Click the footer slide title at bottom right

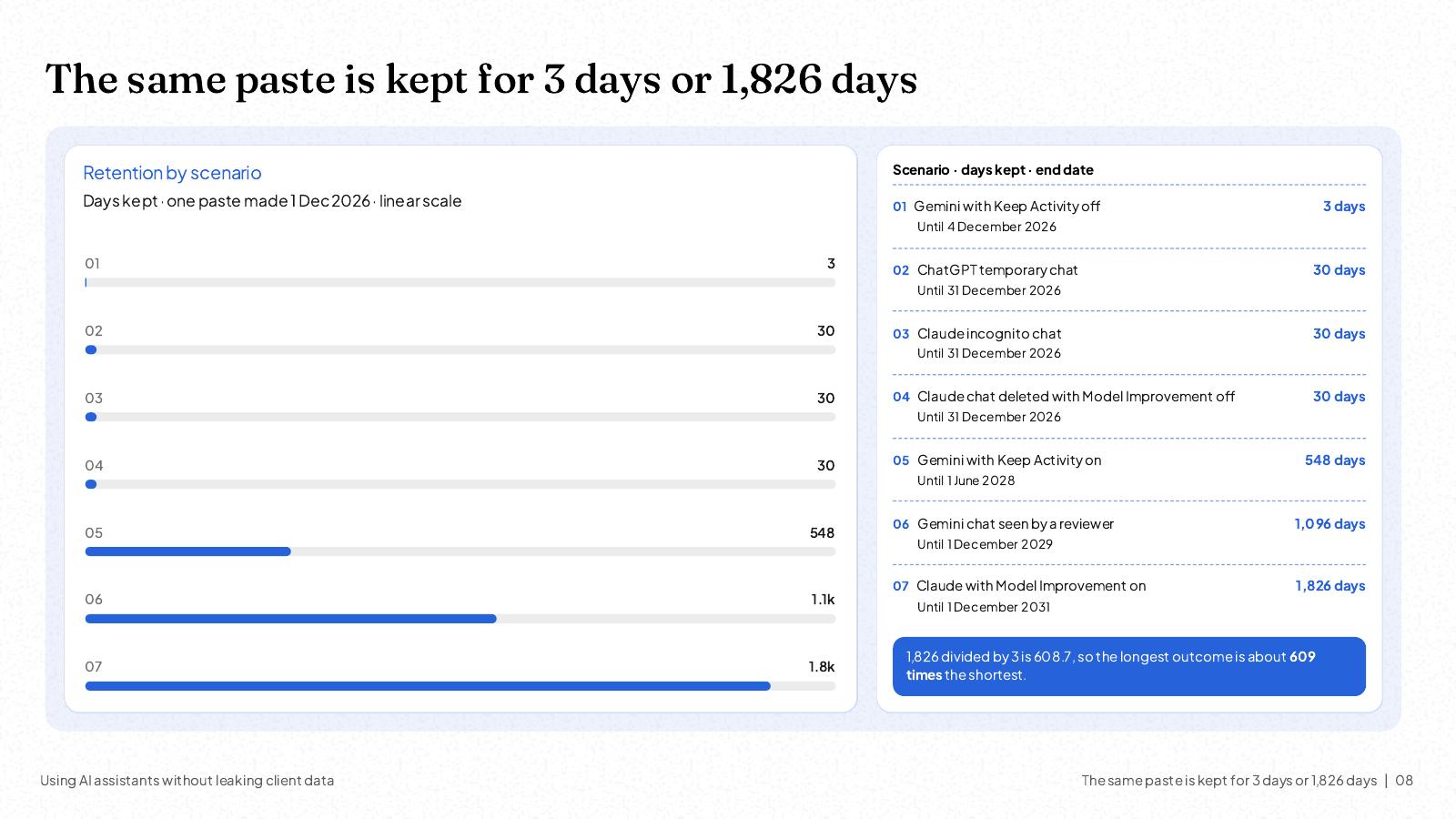[x=1229, y=781]
